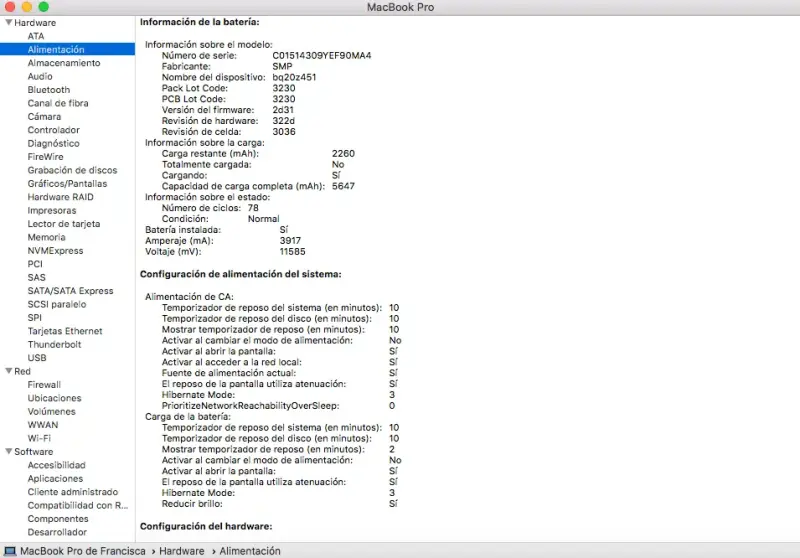Click the Información de la batería heading
Screen dimensions: 800x558
click(x=199, y=22)
